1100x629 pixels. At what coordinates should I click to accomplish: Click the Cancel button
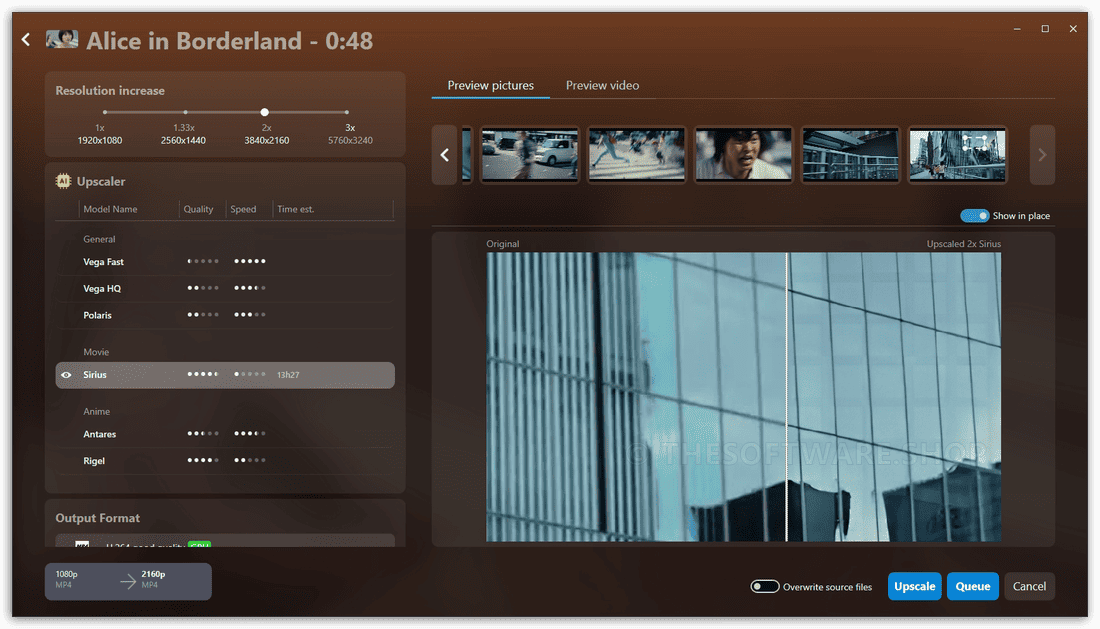point(1029,586)
